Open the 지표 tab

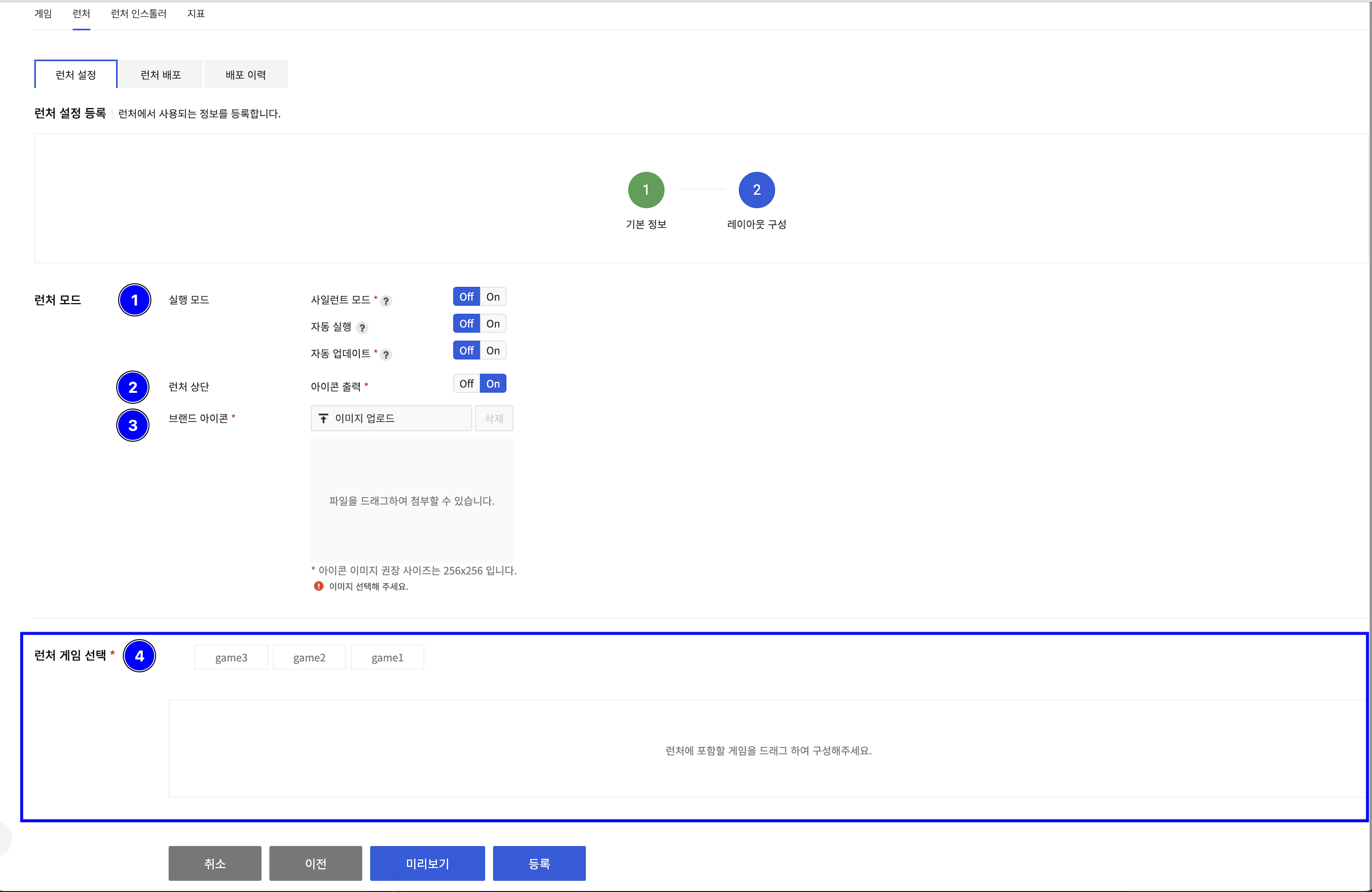(x=195, y=14)
